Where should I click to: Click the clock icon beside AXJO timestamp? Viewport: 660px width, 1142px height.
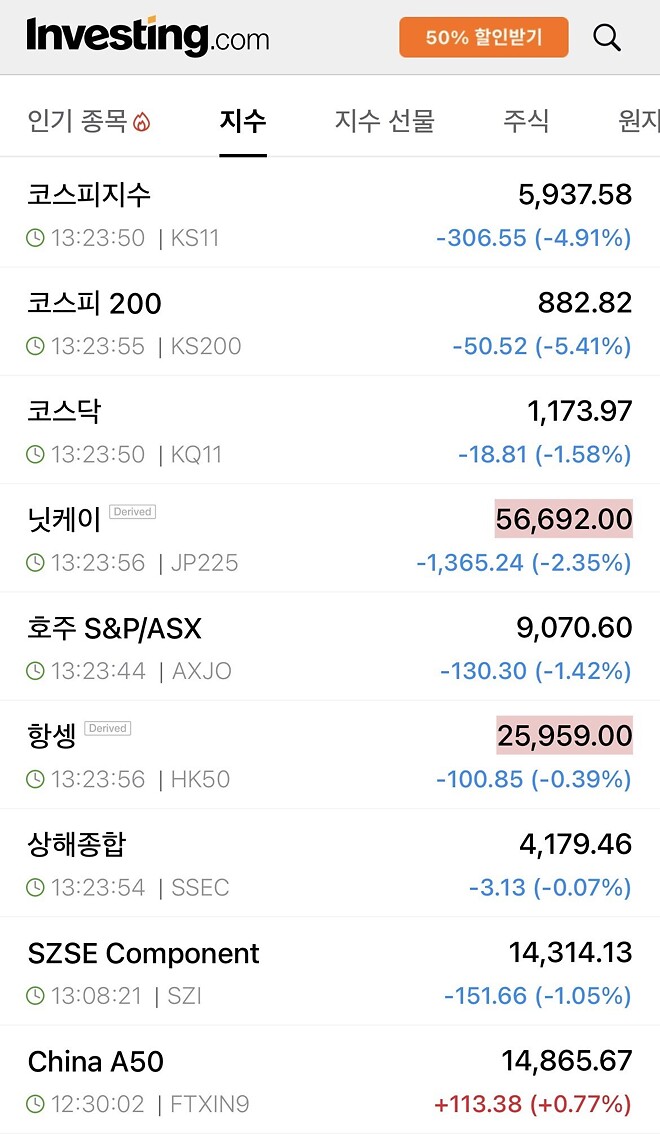(x=32, y=671)
